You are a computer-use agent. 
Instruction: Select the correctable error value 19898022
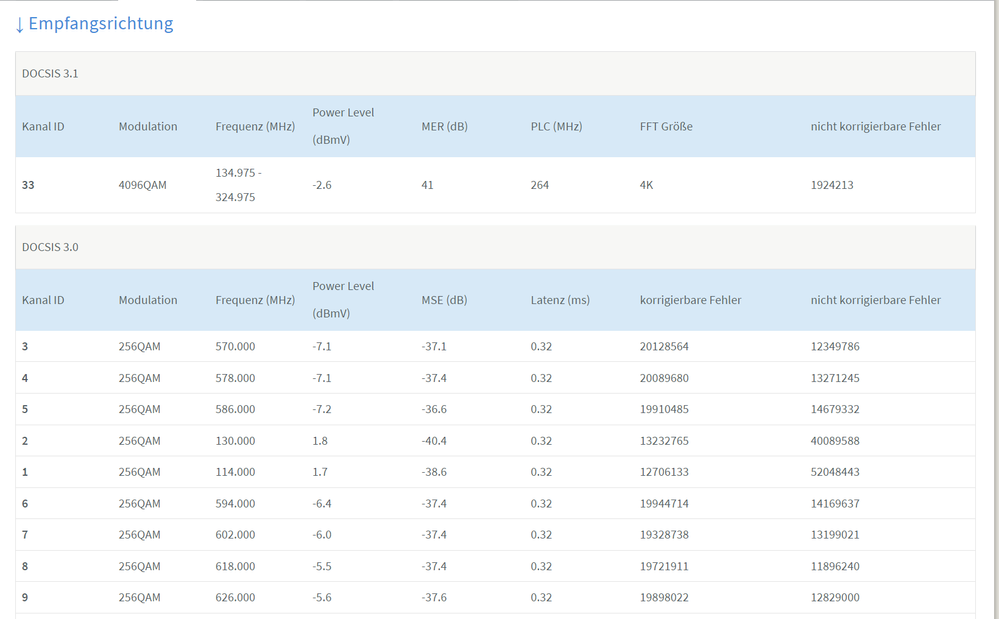(x=664, y=598)
